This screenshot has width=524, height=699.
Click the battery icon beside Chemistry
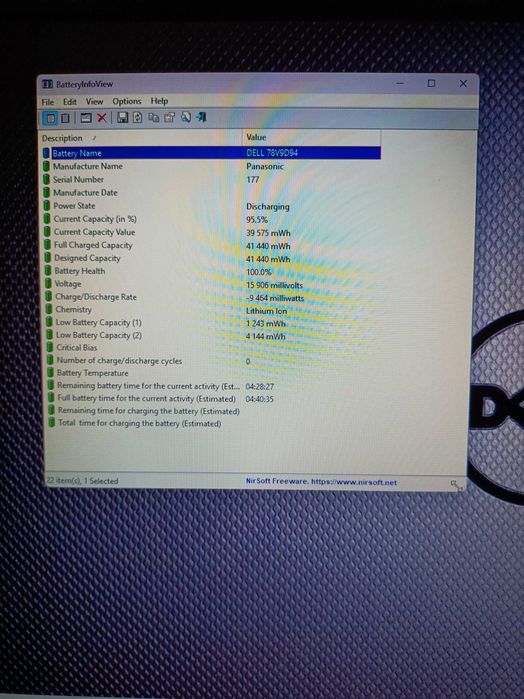point(49,309)
